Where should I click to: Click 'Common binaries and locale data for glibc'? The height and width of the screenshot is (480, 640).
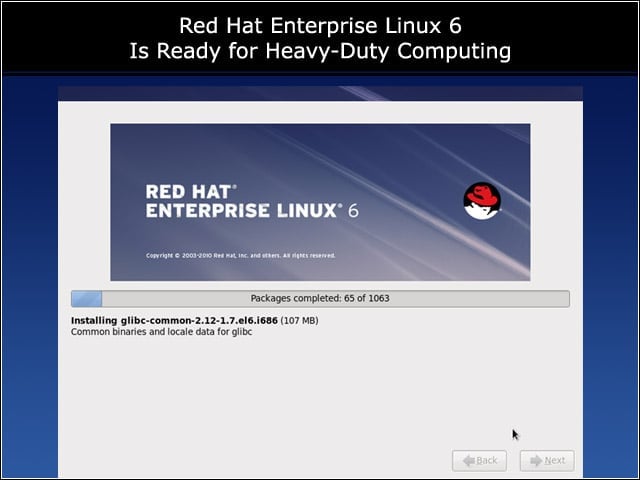click(x=161, y=332)
